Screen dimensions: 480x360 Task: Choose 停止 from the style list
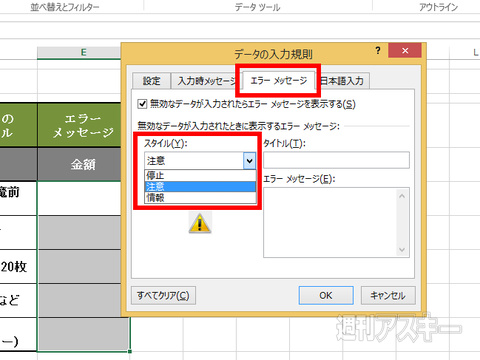(200, 175)
